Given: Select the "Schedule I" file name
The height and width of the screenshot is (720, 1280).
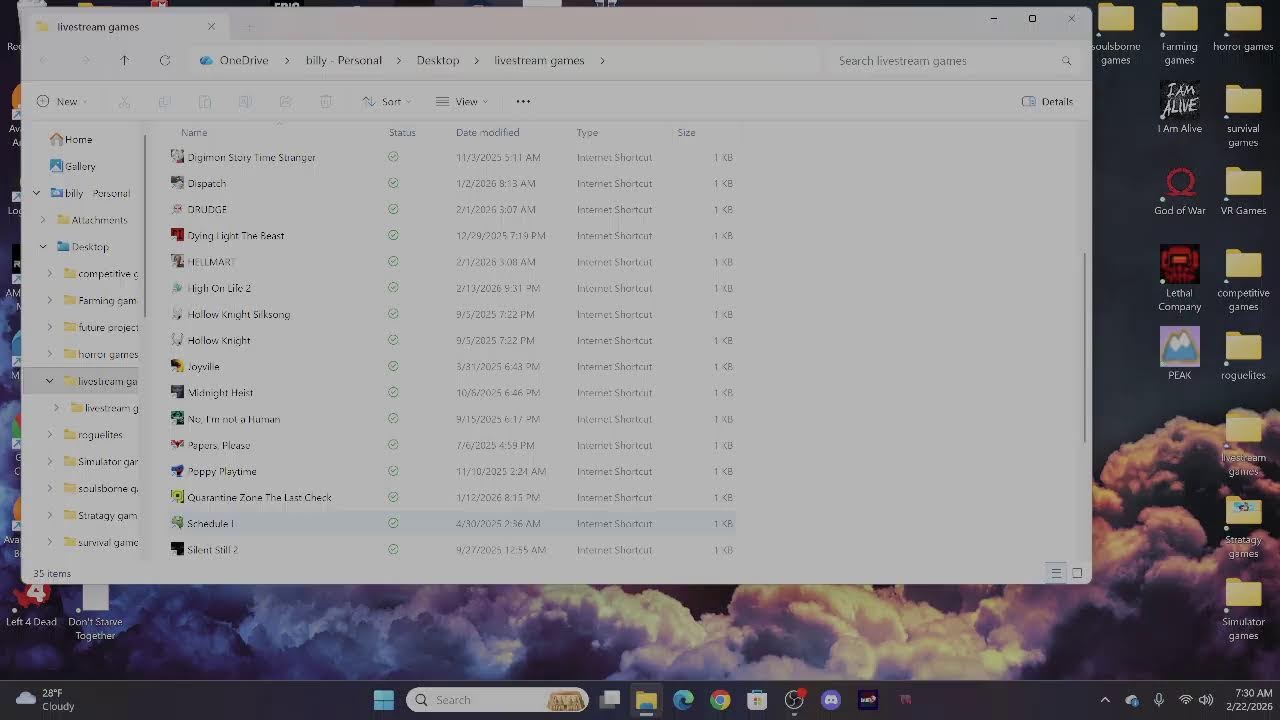Looking at the screenshot, I should (x=210, y=524).
